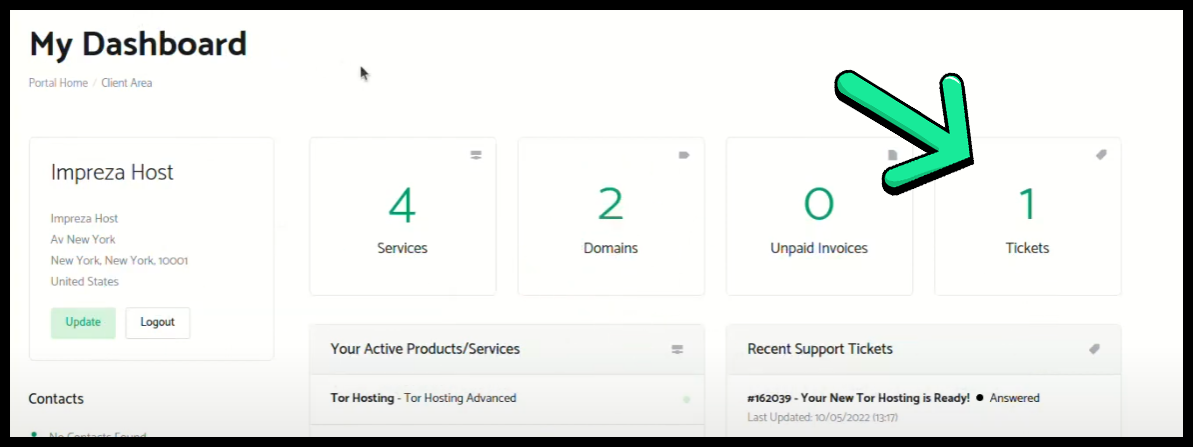Select the Client Area breadcrumb

127,83
